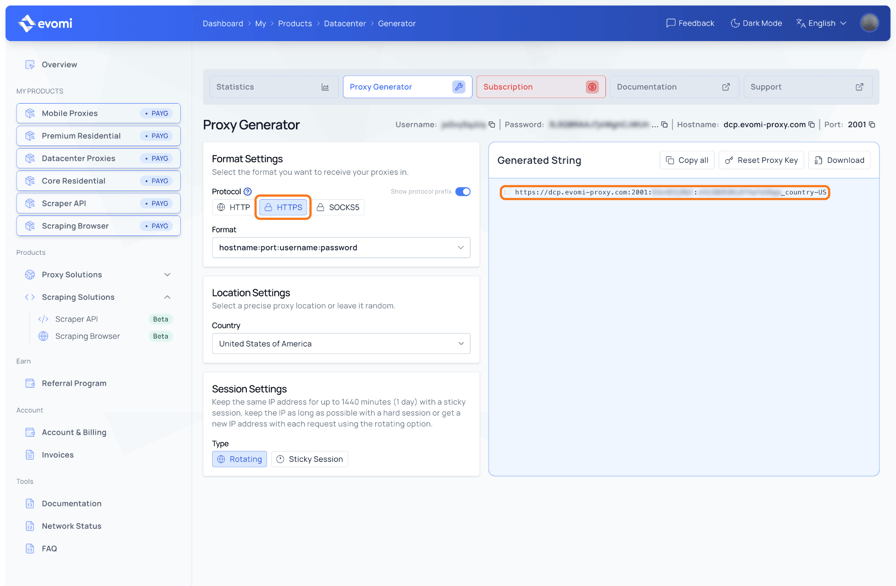Expand the Proxy Solutions section
The width and height of the screenshot is (896, 586).
point(98,275)
